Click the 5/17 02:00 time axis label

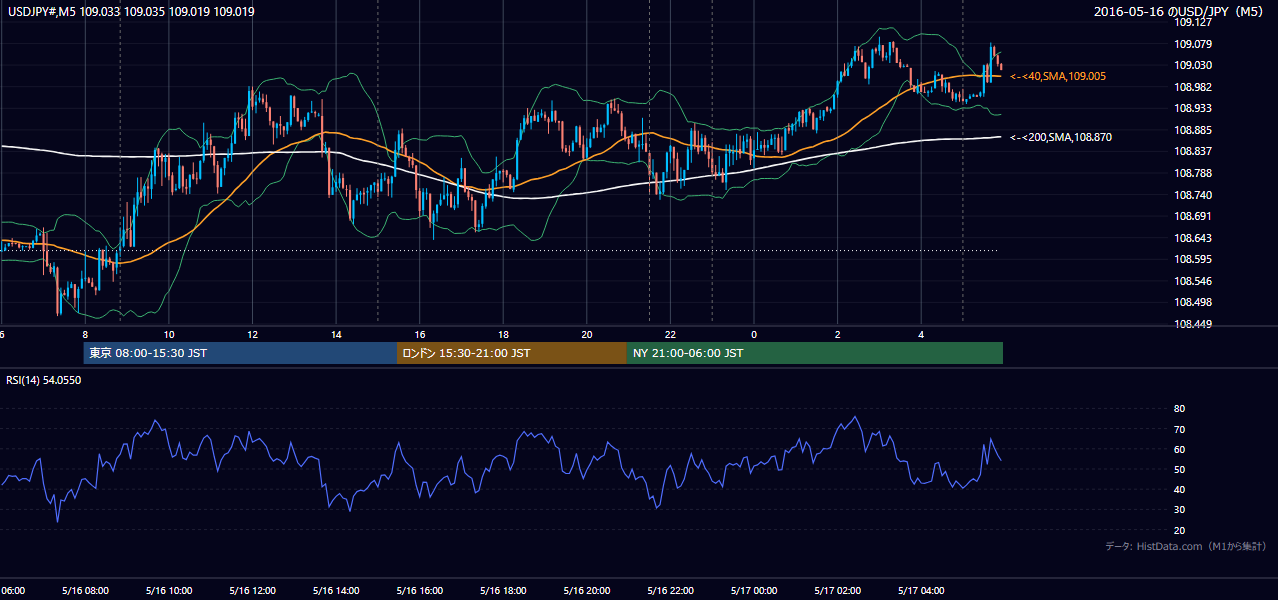[838, 590]
